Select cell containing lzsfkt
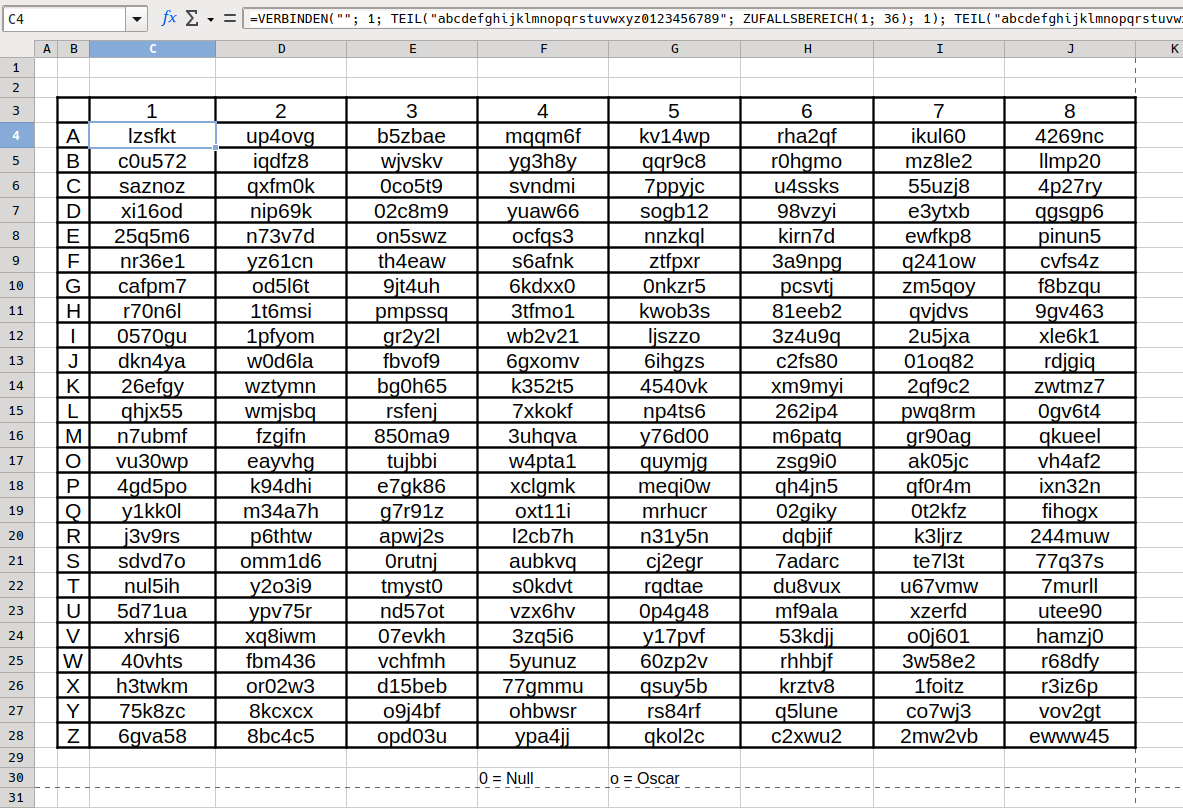Viewport: 1183px width, 808px height. click(x=152, y=136)
